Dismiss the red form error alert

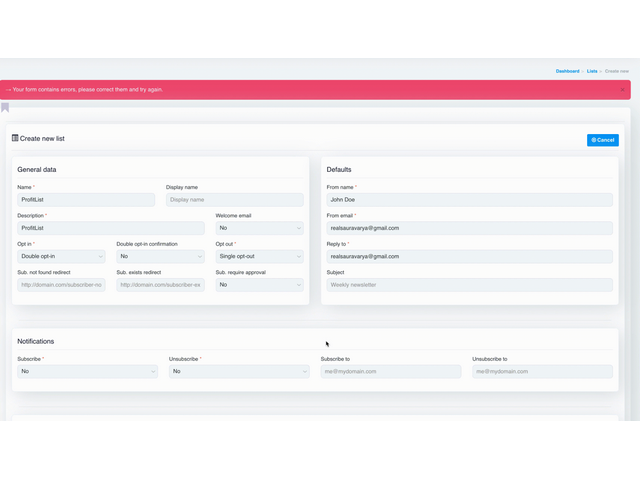622,90
